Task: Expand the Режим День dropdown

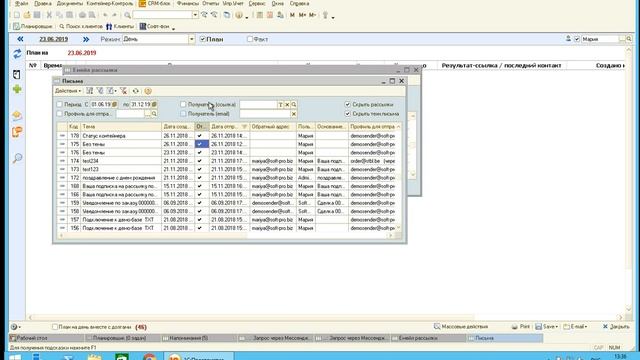Action: click(191, 39)
